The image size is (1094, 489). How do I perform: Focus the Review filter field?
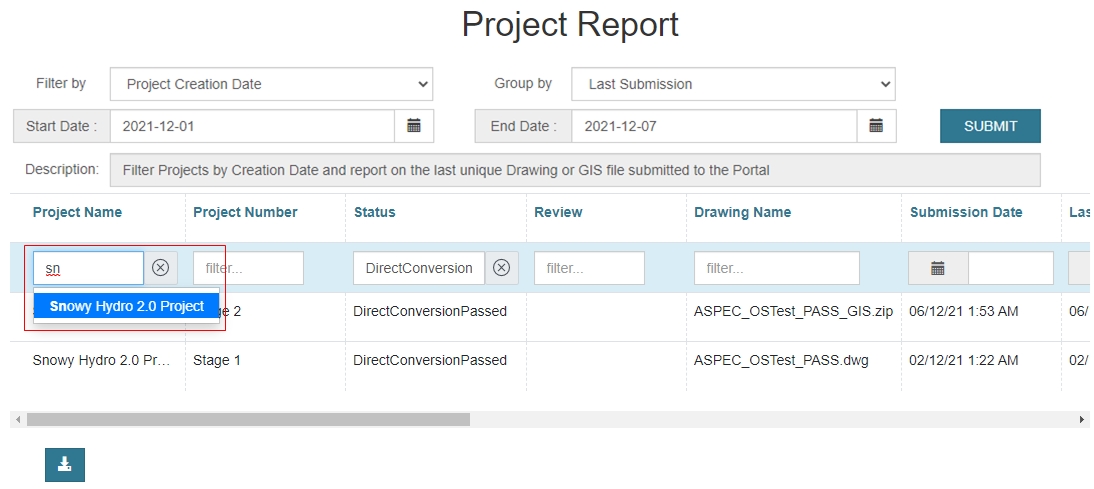[x=589, y=268]
